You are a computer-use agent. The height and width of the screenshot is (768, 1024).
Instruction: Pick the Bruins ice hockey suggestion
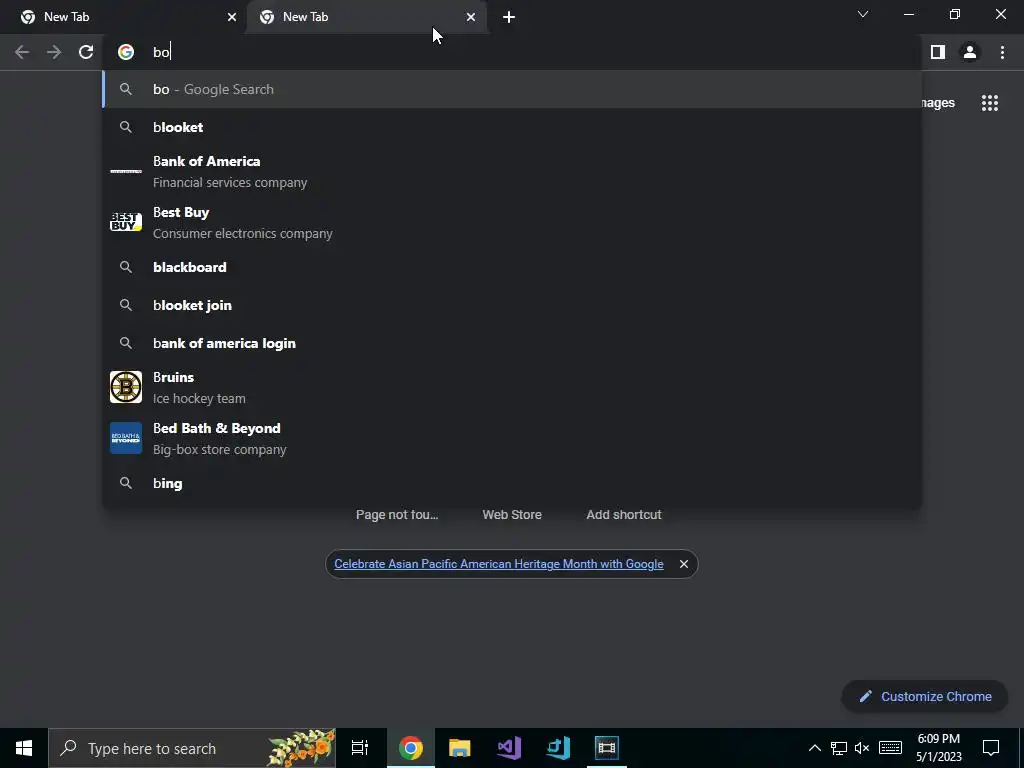[x=513, y=387]
